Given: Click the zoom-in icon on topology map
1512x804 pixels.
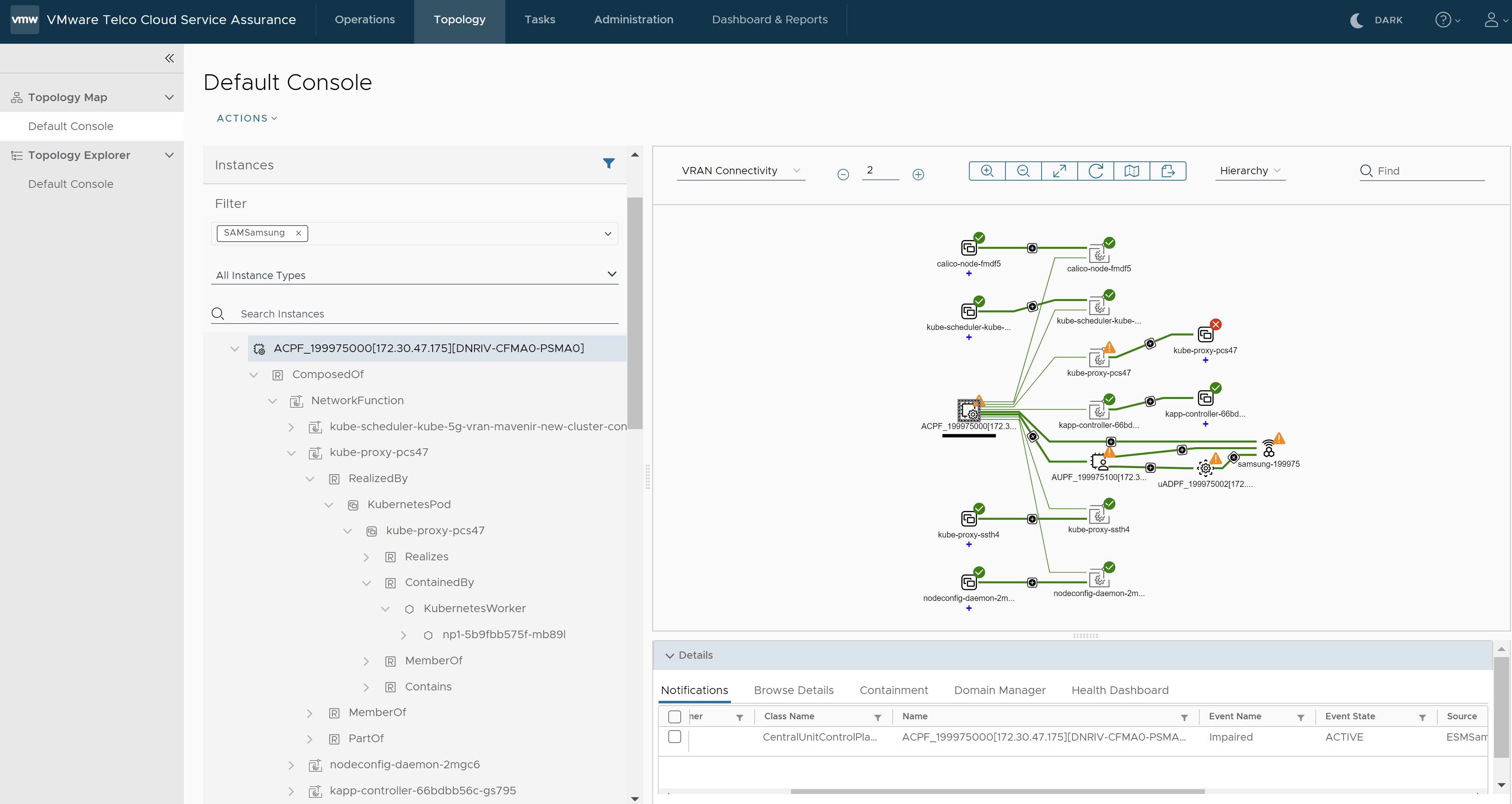Looking at the screenshot, I should [986, 170].
